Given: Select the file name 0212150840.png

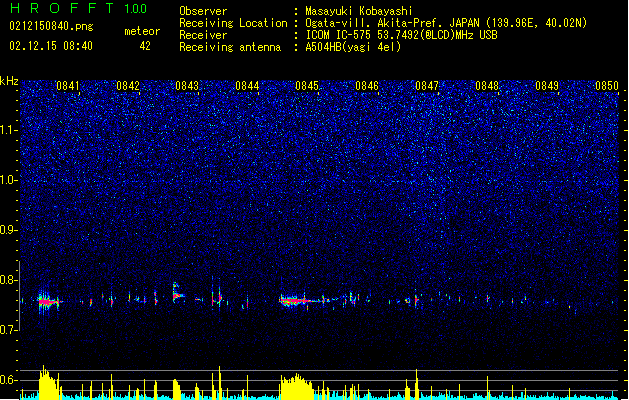Looking at the screenshot, I should pyautogui.click(x=51, y=26).
